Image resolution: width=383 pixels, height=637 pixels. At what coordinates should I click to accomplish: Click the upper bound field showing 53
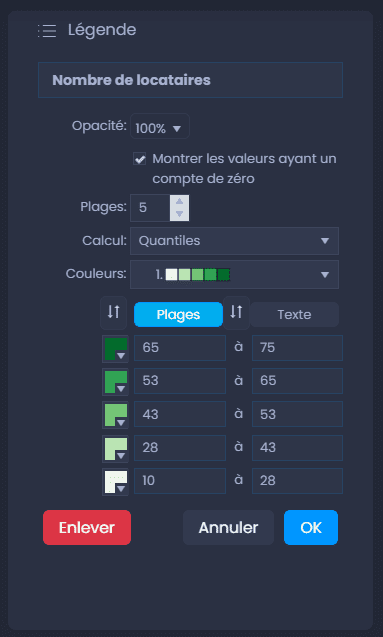coord(297,414)
